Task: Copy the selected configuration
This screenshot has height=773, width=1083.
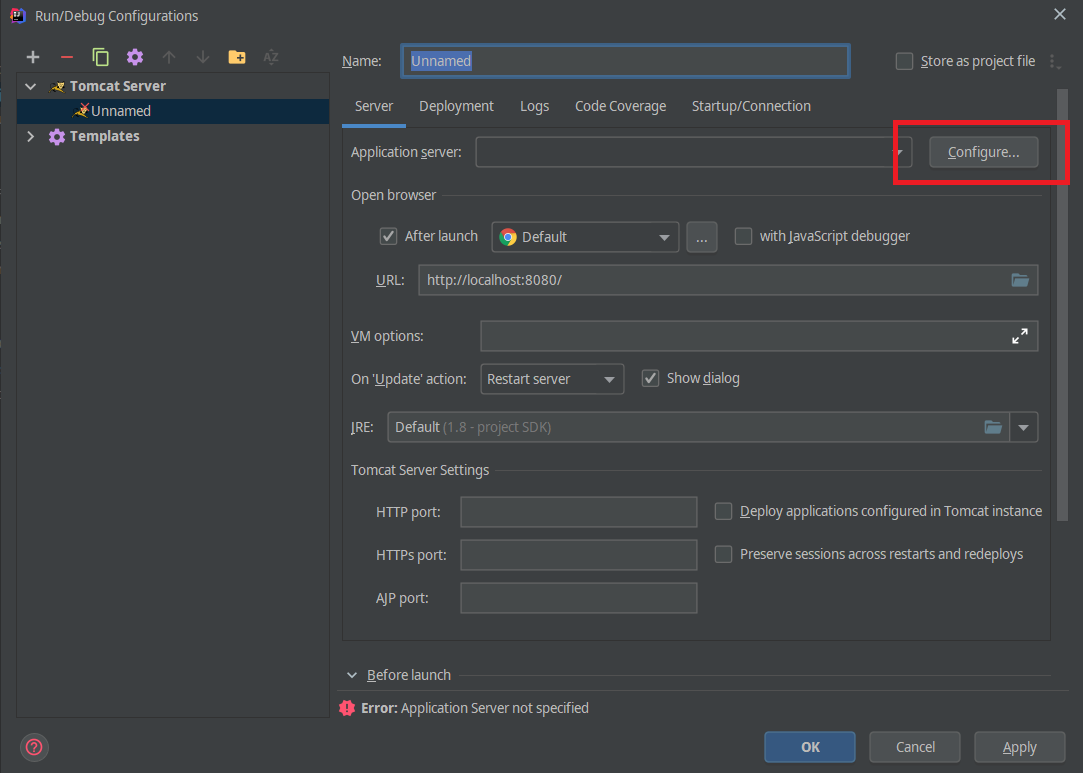Action: [x=100, y=57]
